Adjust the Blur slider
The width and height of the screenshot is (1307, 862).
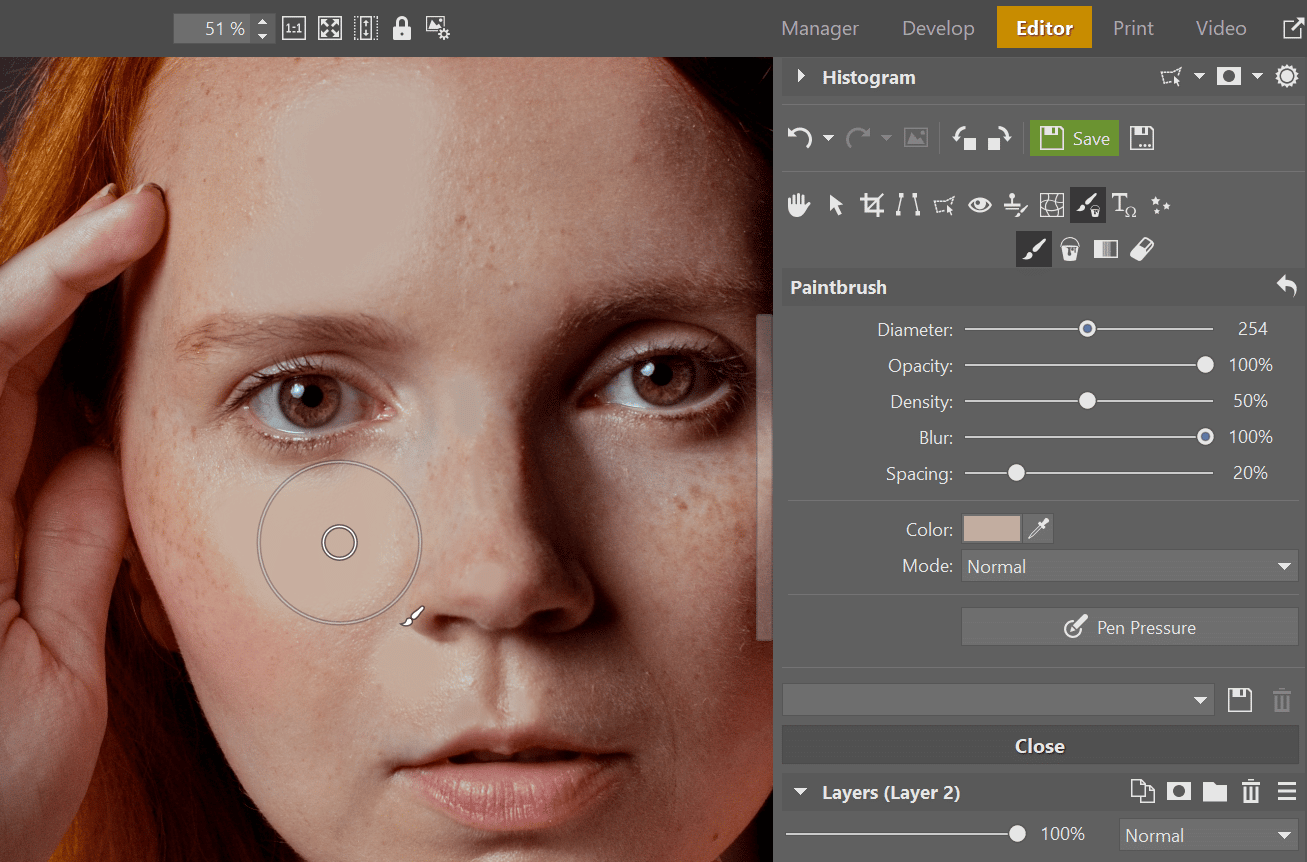[1088, 437]
